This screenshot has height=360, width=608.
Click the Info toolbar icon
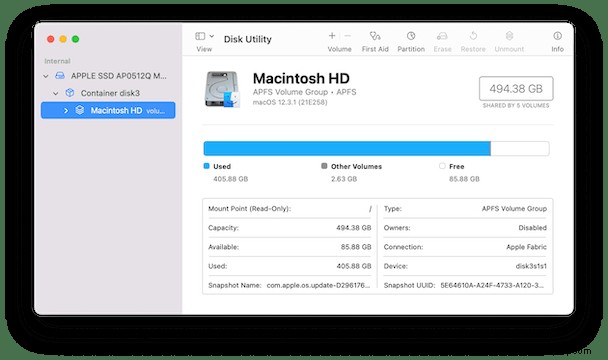point(557,36)
